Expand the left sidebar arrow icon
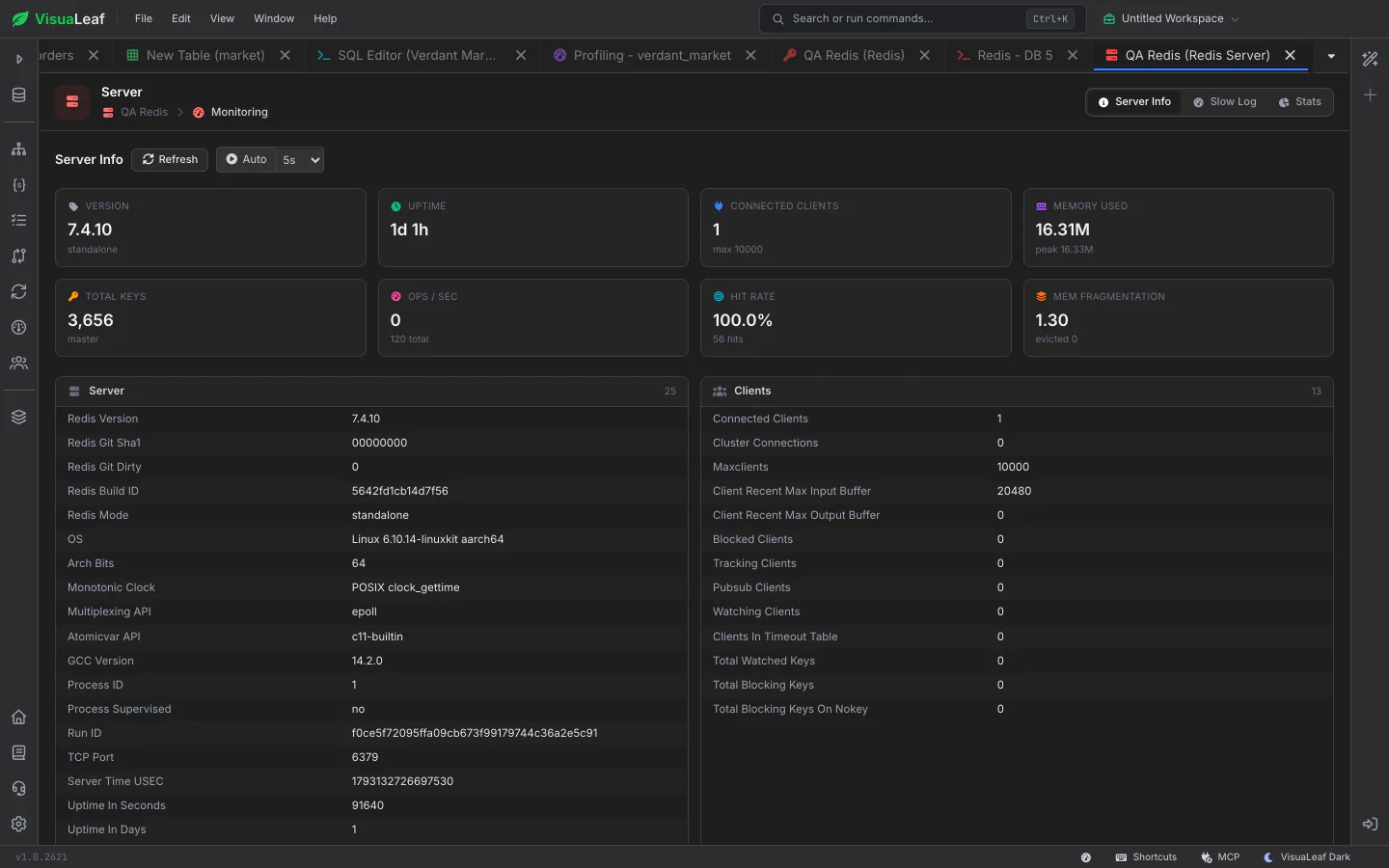The image size is (1389, 868). (18, 59)
